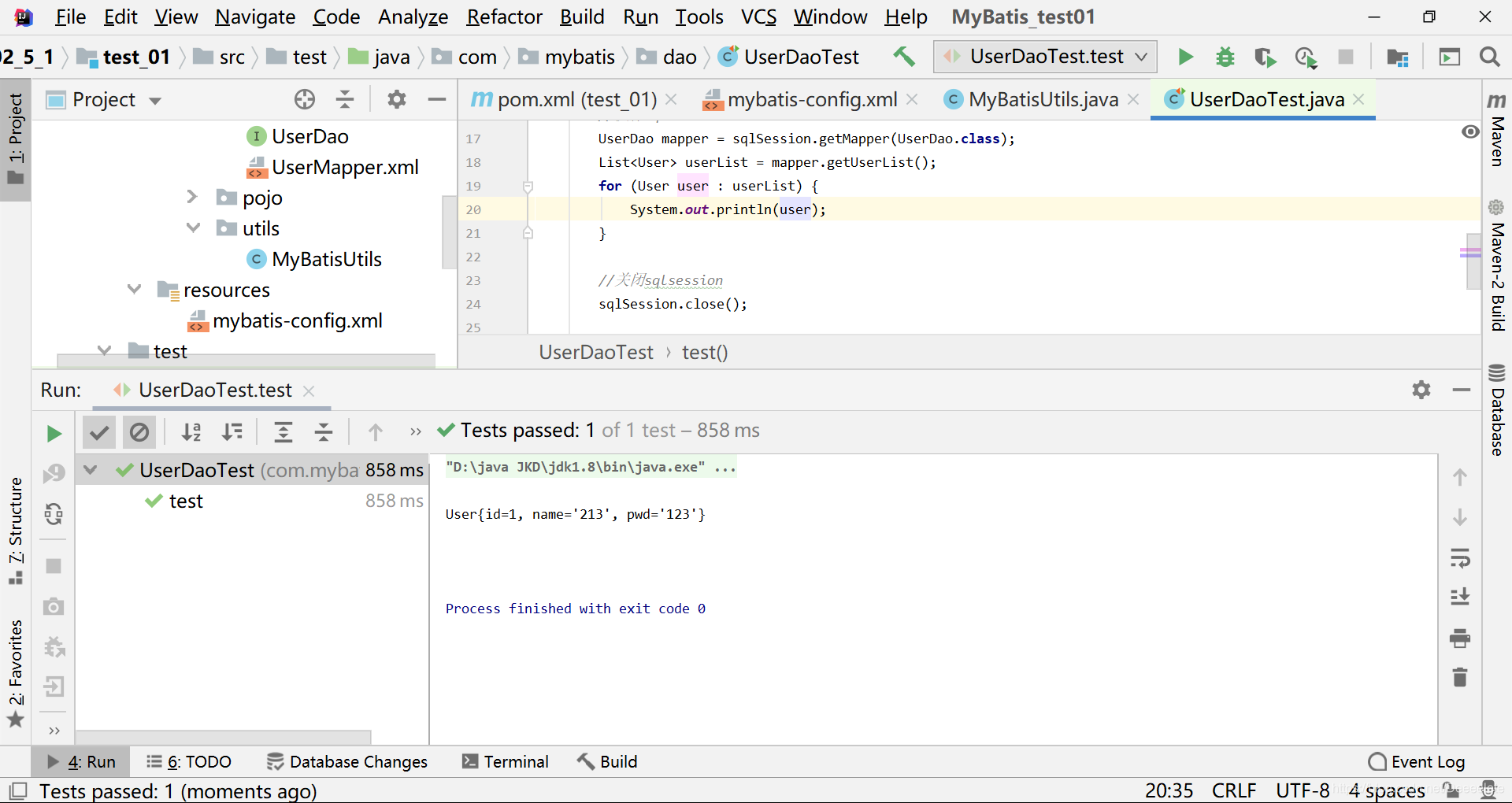Image resolution: width=1512 pixels, height=803 pixels.
Task: Run UserDaoTest.test with green play button
Action: pyautogui.click(x=1185, y=57)
